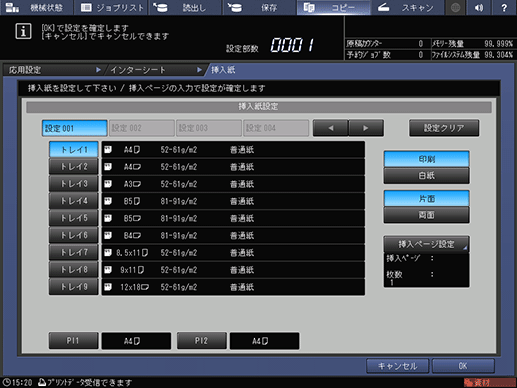This screenshot has height=388, width=517.
Task: Click paper icon in トレイ5 row
Action: point(108,218)
